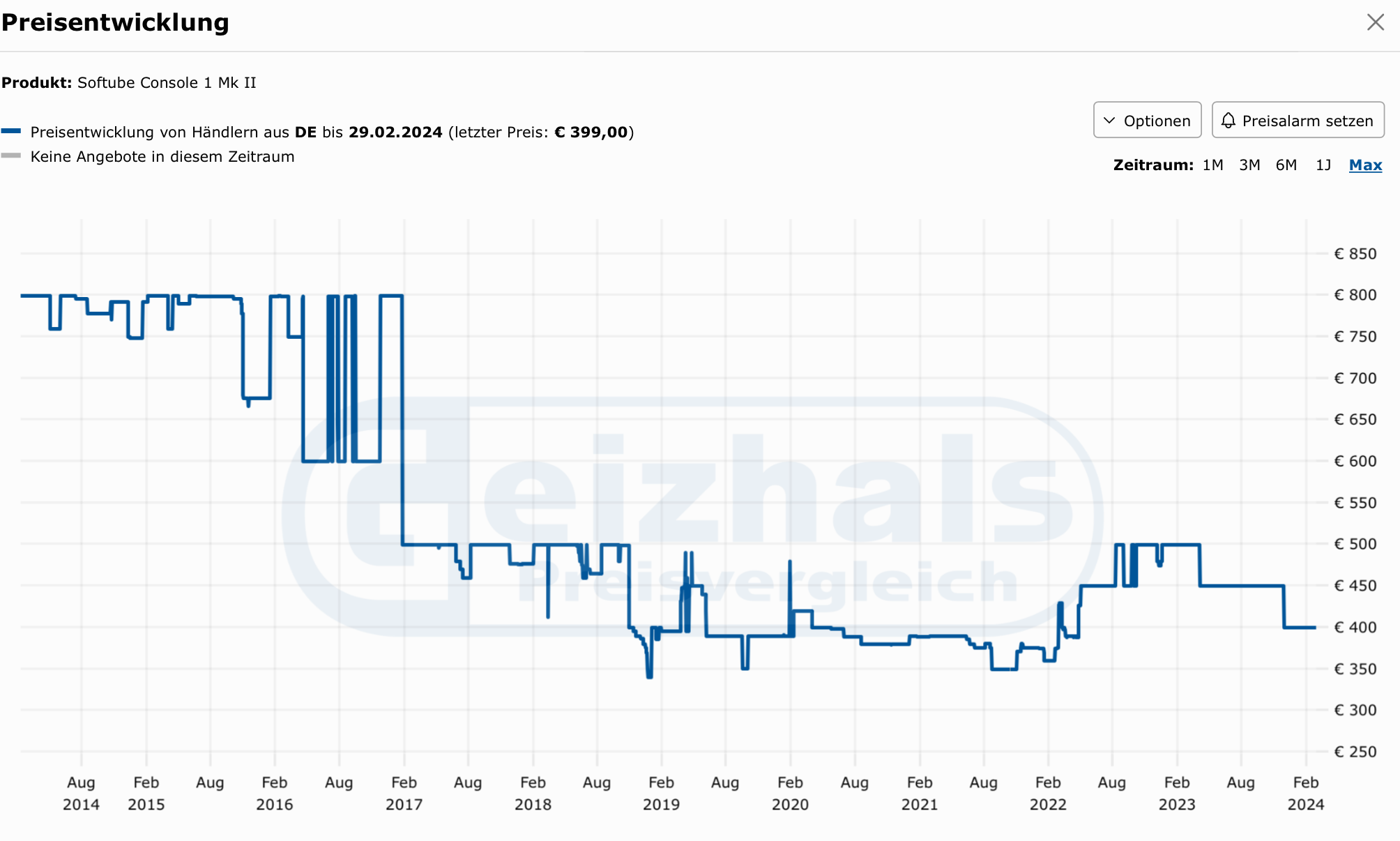Image resolution: width=1400 pixels, height=841 pixels.
Task: Set the chart range to 1J
Action: coord(1323,165)
